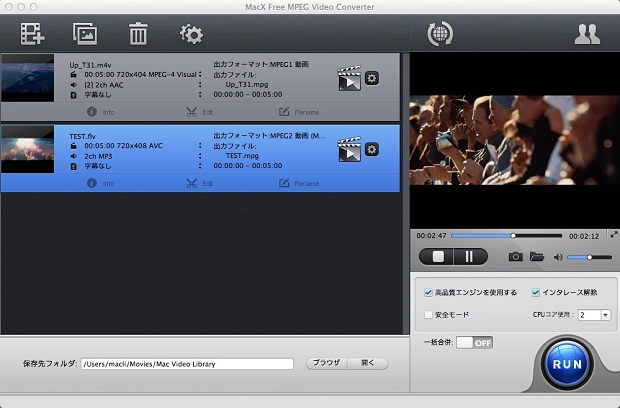Click clapperboard profile icon for Up_T31.m4v
Screen dimensions: 620x408
click(x=349, y=78)
